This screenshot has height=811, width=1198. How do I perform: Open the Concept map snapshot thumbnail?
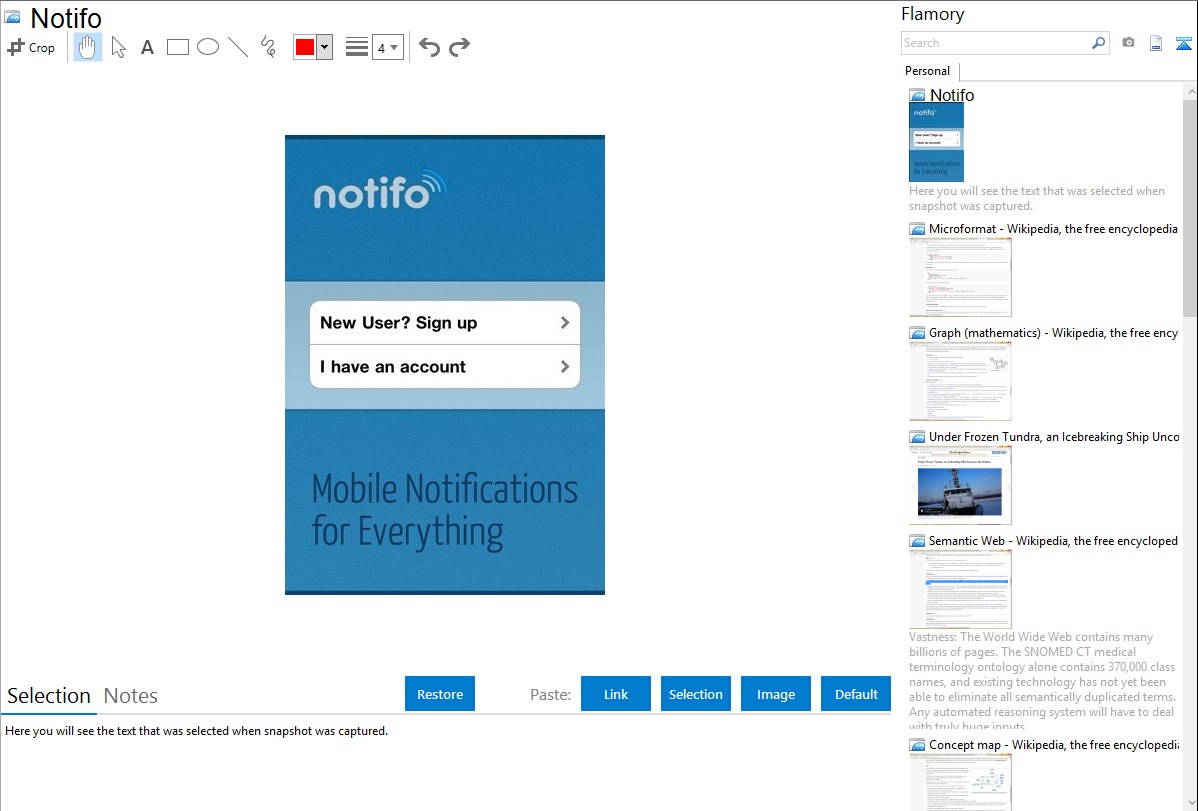pos(960,782)
